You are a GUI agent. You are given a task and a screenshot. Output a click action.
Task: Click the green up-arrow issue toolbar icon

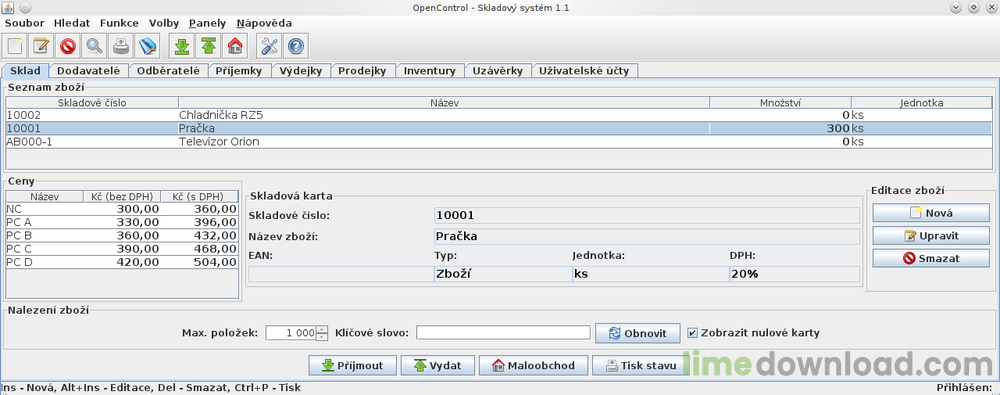point(209,47)
